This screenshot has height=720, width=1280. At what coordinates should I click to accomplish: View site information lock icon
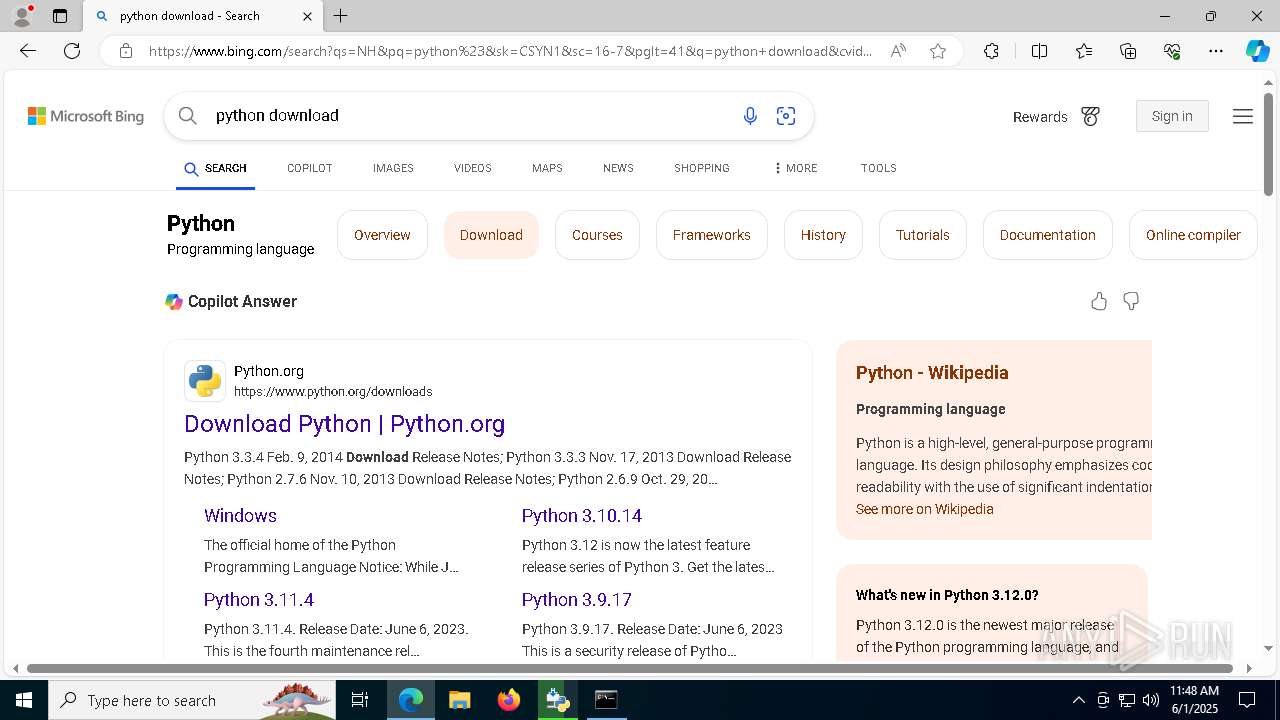click(x=126, y=51)
